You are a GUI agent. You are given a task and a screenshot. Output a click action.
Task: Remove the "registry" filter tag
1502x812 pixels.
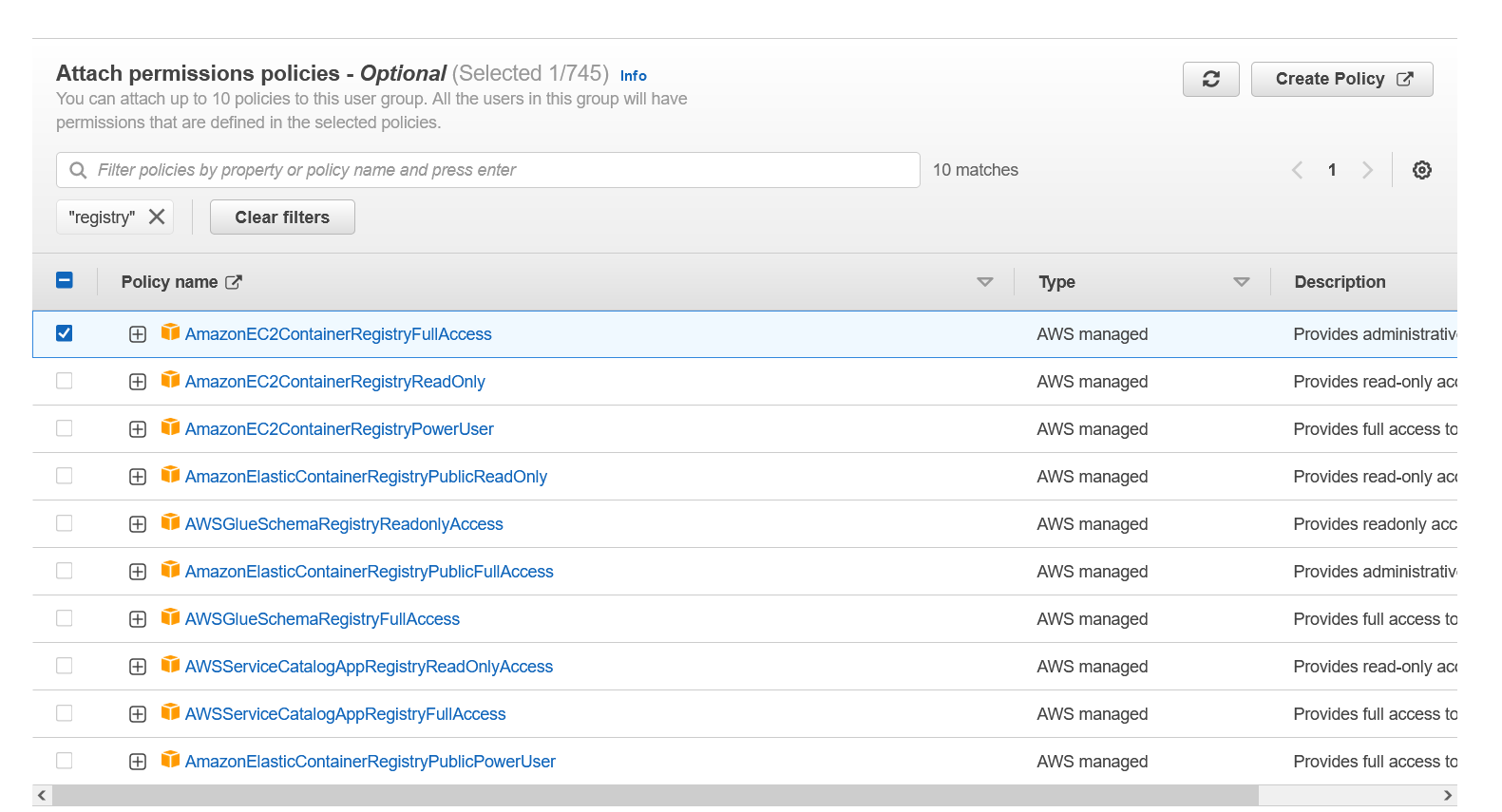[x=157, y=217]
